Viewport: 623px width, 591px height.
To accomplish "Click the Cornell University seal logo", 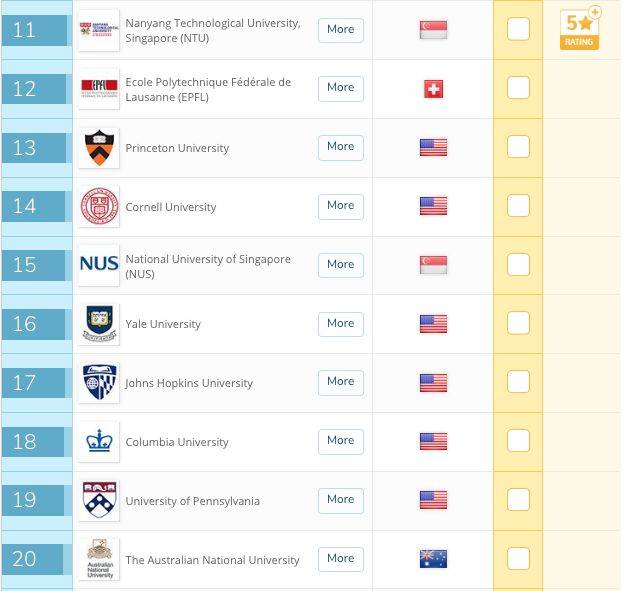I will [99, 207].
